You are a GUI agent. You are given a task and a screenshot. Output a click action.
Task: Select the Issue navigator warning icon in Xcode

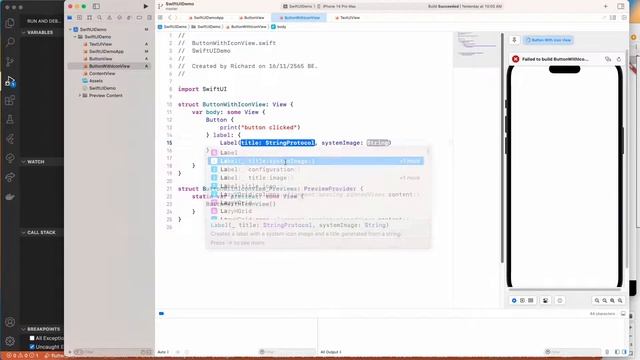[109, 18]
